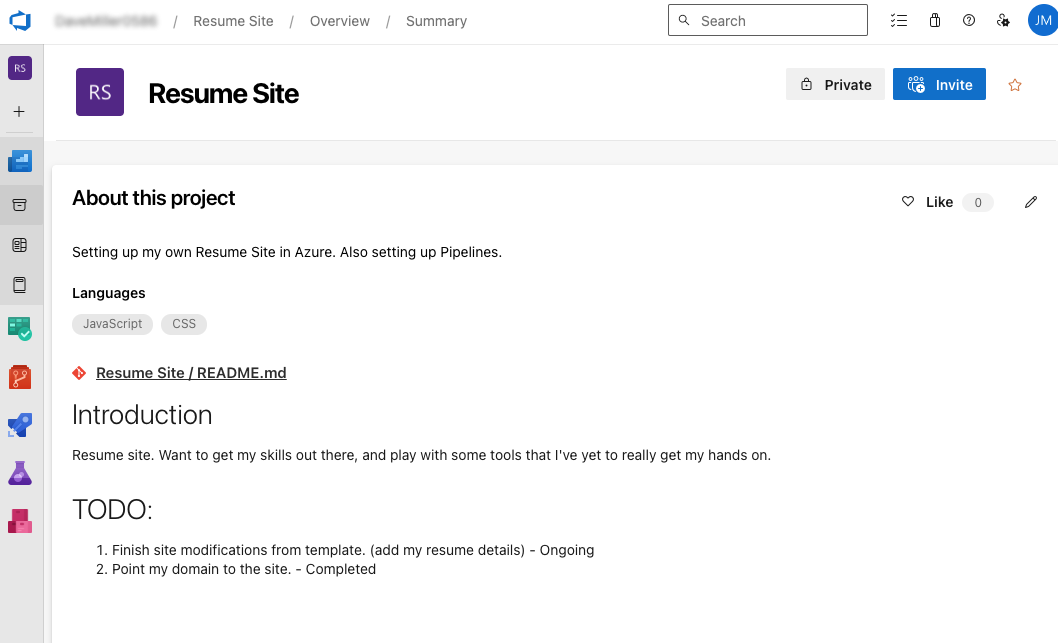The image size is (1058, 643).
Task: Open user settings with the gear icon
Action: pos(1003,20)
